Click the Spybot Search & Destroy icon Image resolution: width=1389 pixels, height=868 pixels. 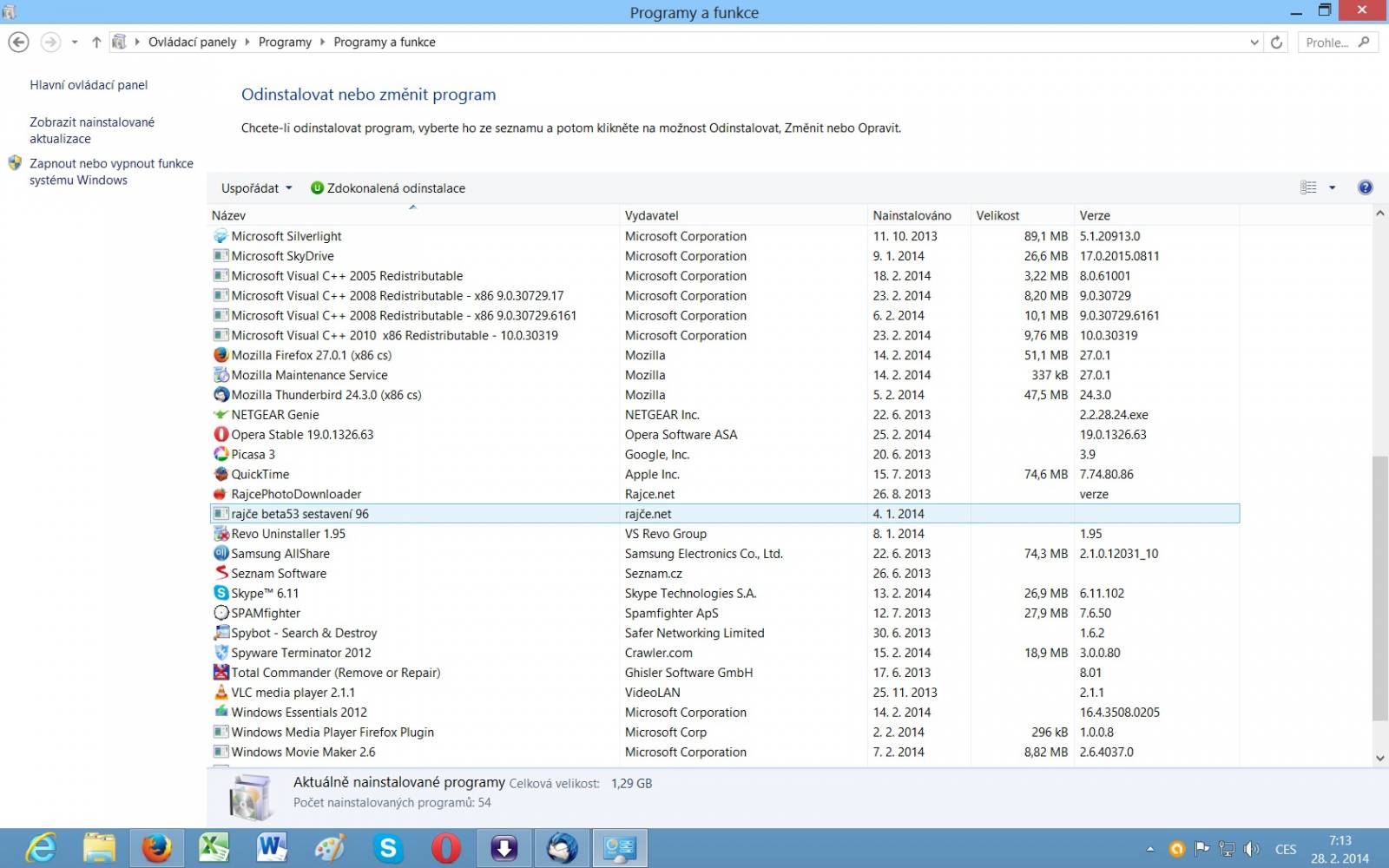pyautogui.click(x=221, y=634)
